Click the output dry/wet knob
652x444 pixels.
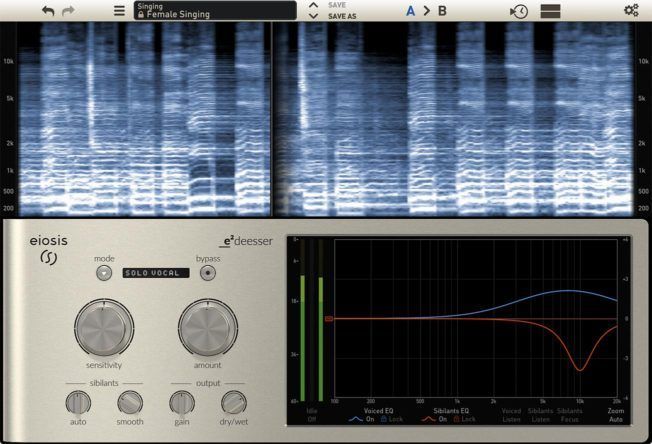pyautogui.click(x=234, y=403)
